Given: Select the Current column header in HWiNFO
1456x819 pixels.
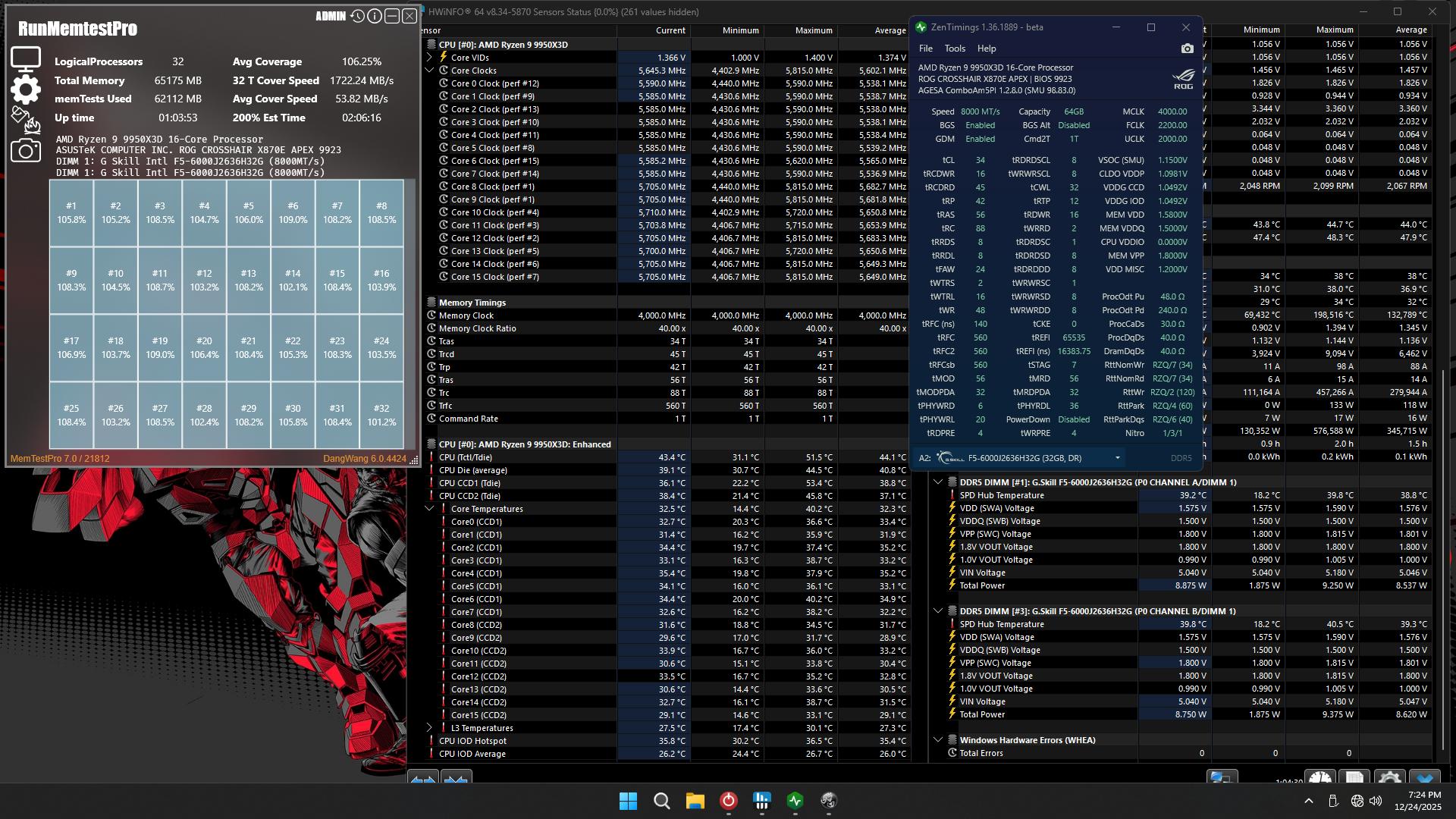Looking at the screenshot, I should click(670, 30).
